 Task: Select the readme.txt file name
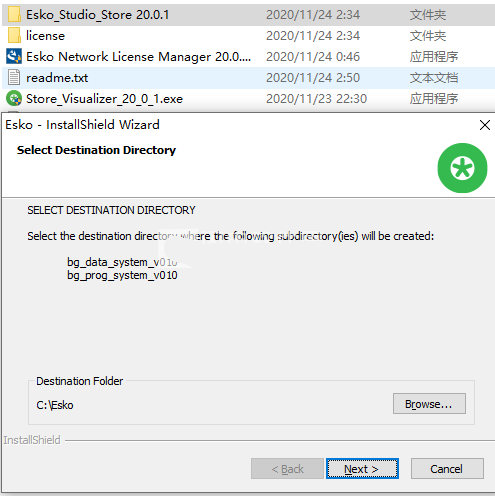[x=57, y=78]
